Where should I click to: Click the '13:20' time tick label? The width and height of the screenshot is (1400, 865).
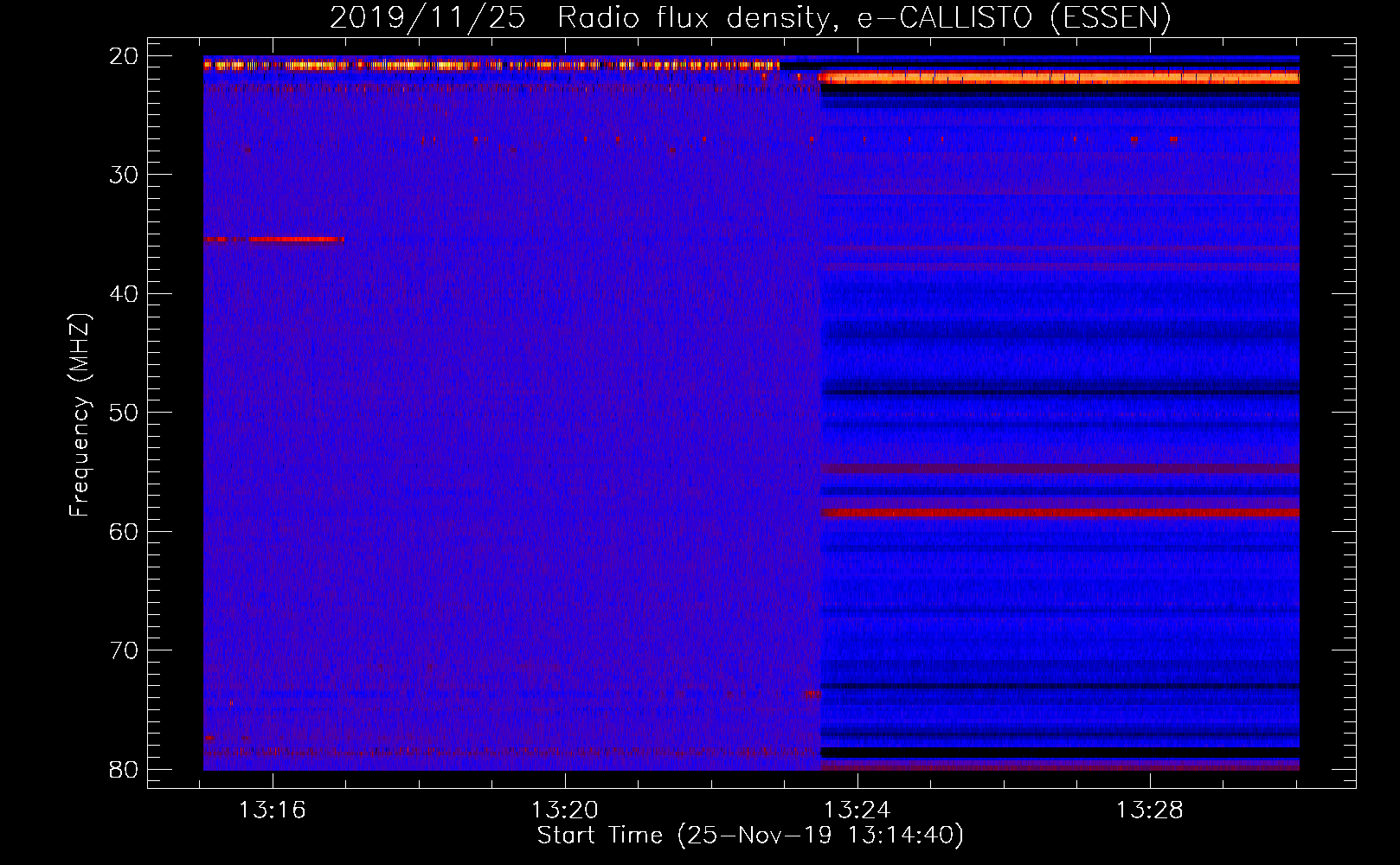point(565,811)
